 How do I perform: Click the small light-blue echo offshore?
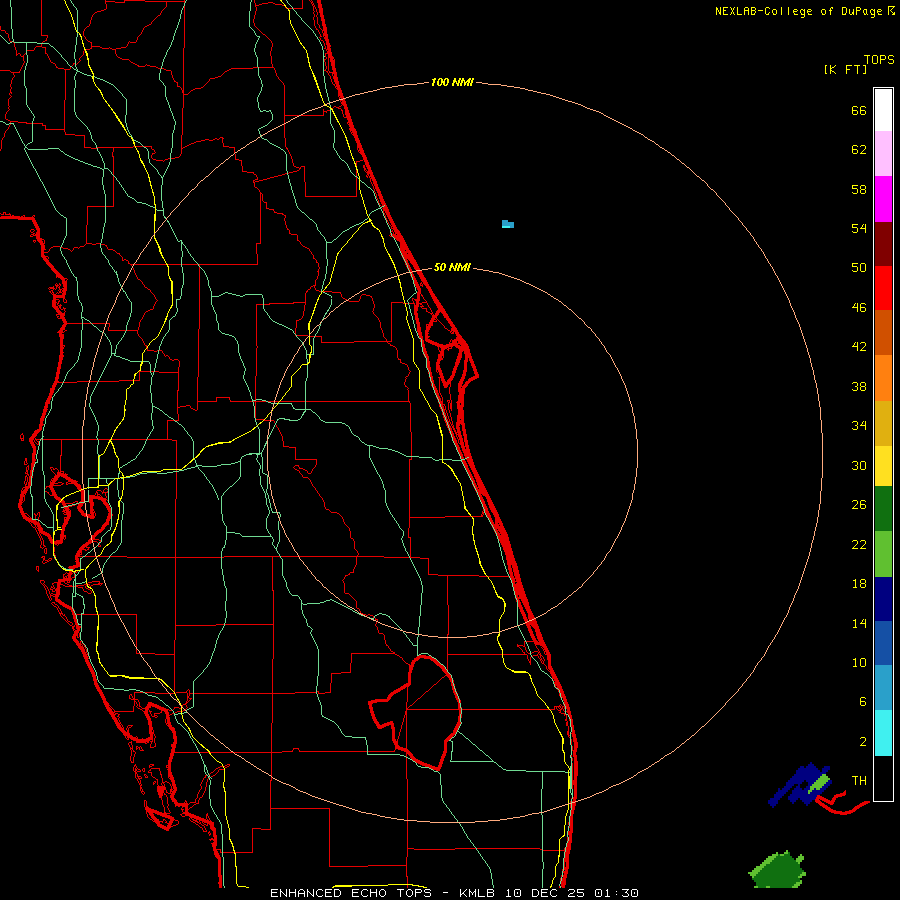507,224
